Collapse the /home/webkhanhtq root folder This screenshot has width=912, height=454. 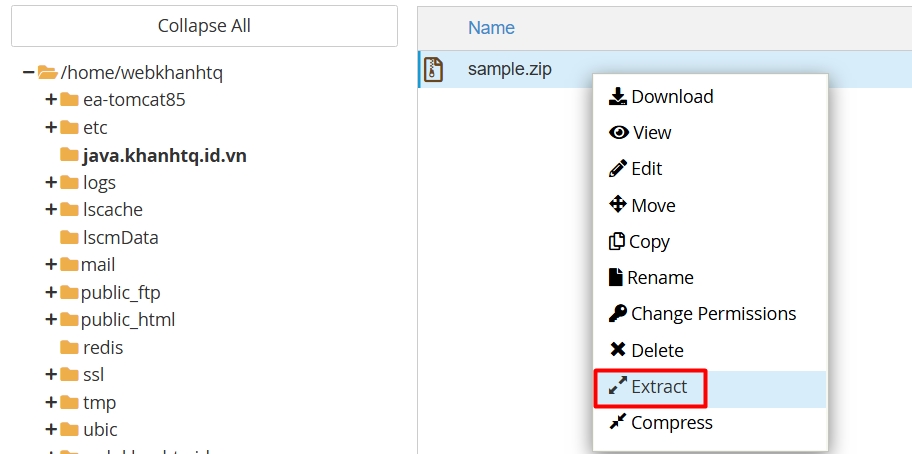pyautogui.click(x=28, y=72)
